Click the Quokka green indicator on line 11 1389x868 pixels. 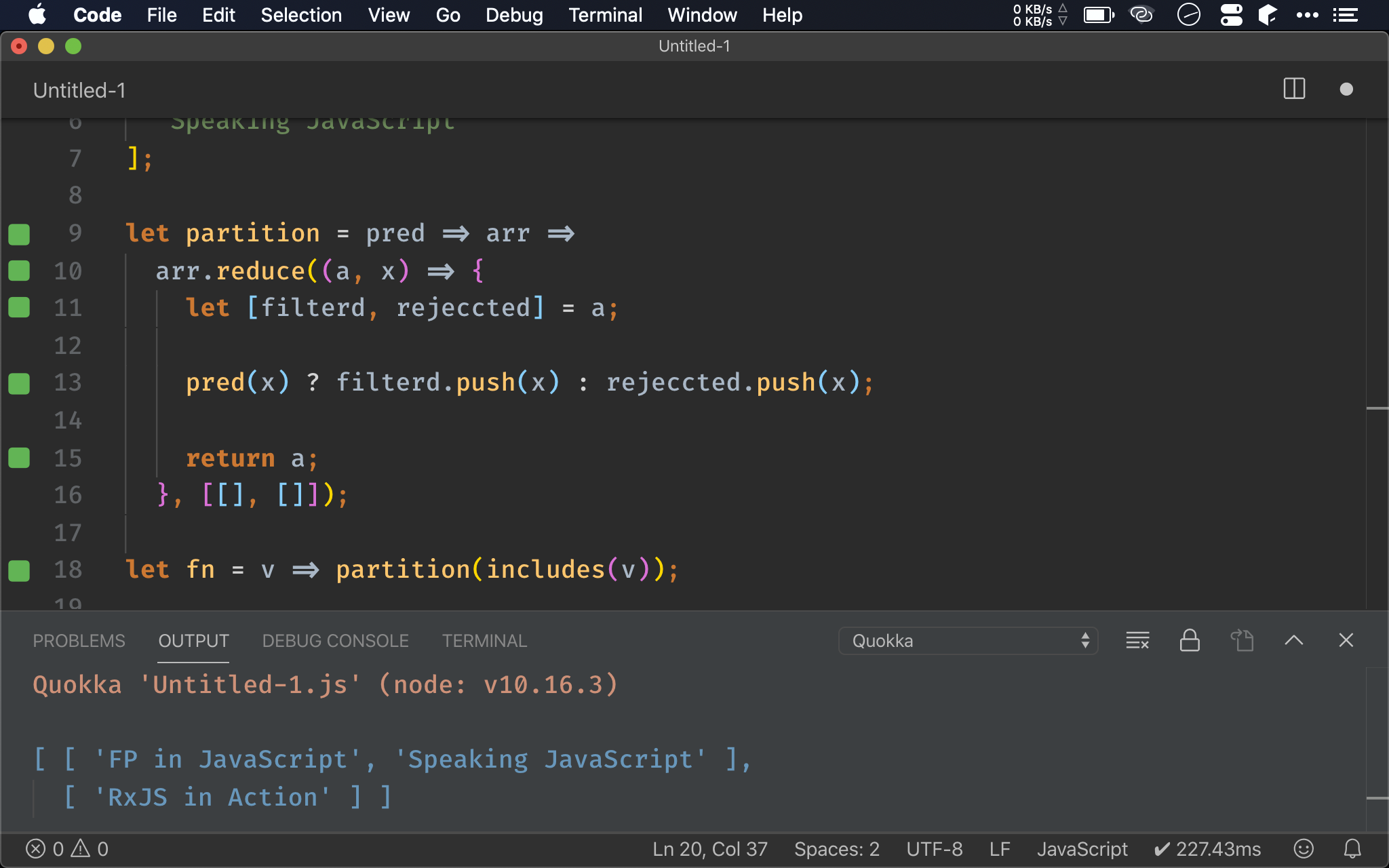(19, 307)
